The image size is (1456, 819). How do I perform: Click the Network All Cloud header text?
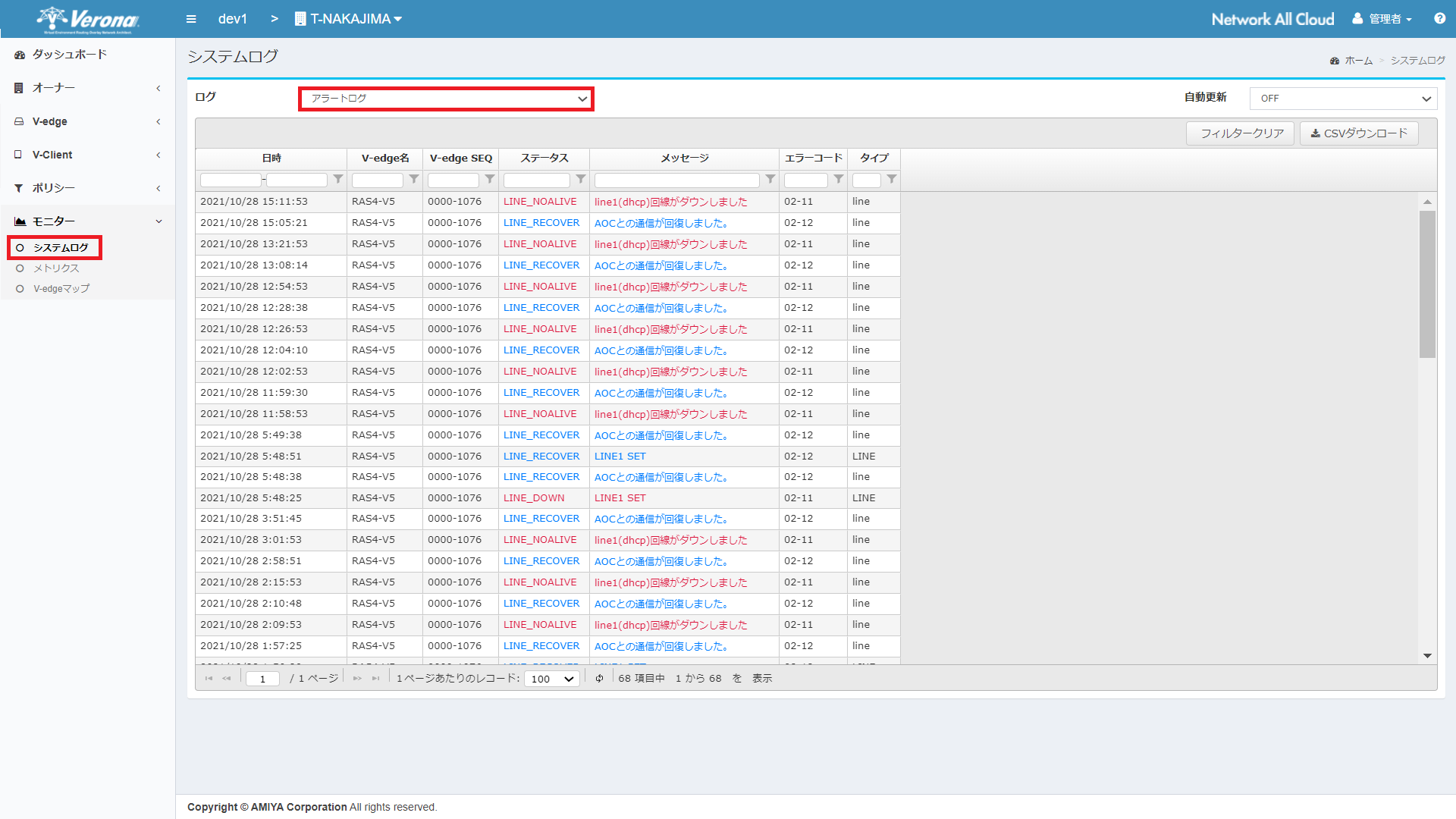tap(1272, 19)
